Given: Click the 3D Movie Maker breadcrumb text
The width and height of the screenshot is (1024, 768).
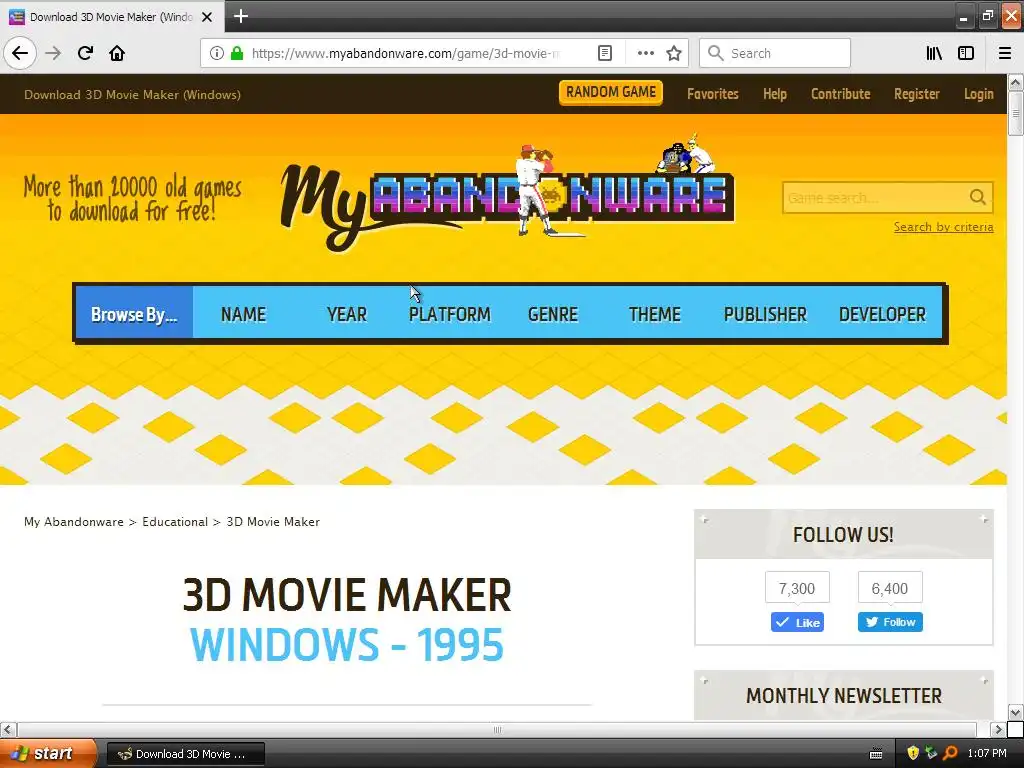Looking at the screenshot, I should click(273, 522).
